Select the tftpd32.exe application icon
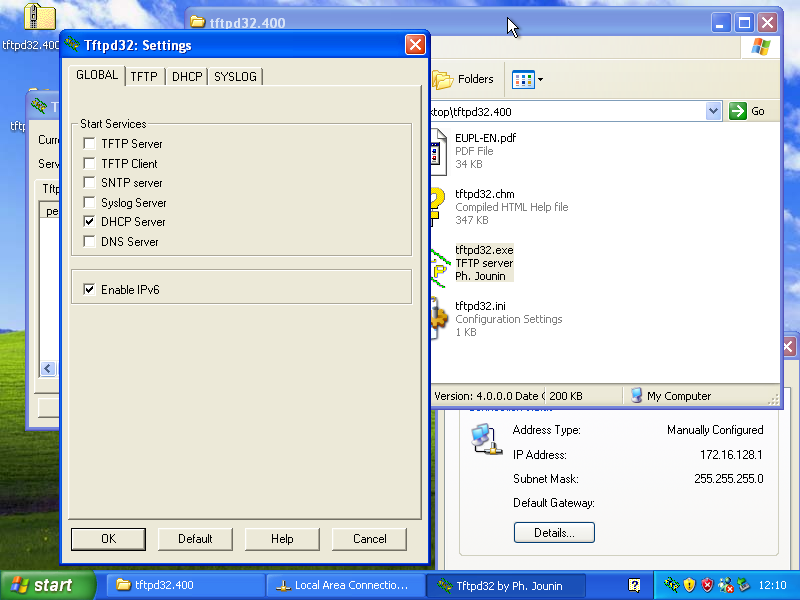Viewport: 800px width, 600px height. click(438, 264)
